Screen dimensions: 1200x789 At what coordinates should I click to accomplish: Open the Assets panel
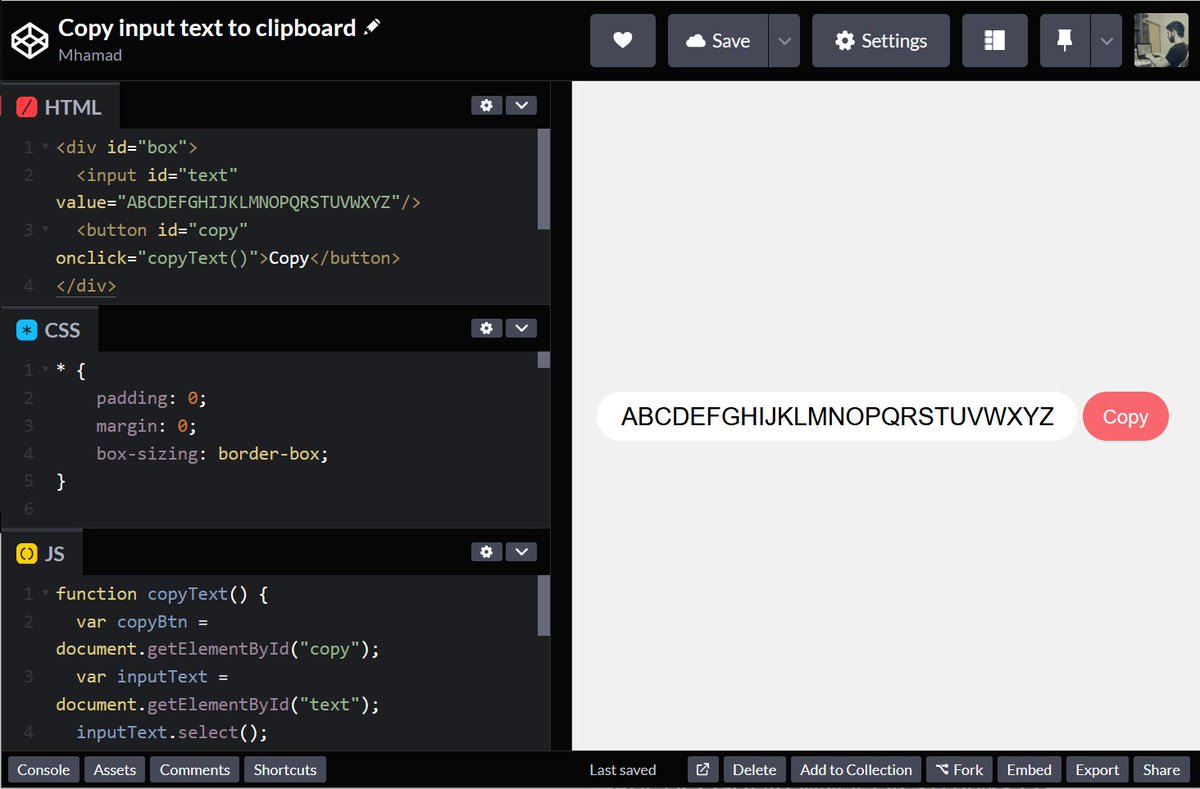(x=114, y=769)
